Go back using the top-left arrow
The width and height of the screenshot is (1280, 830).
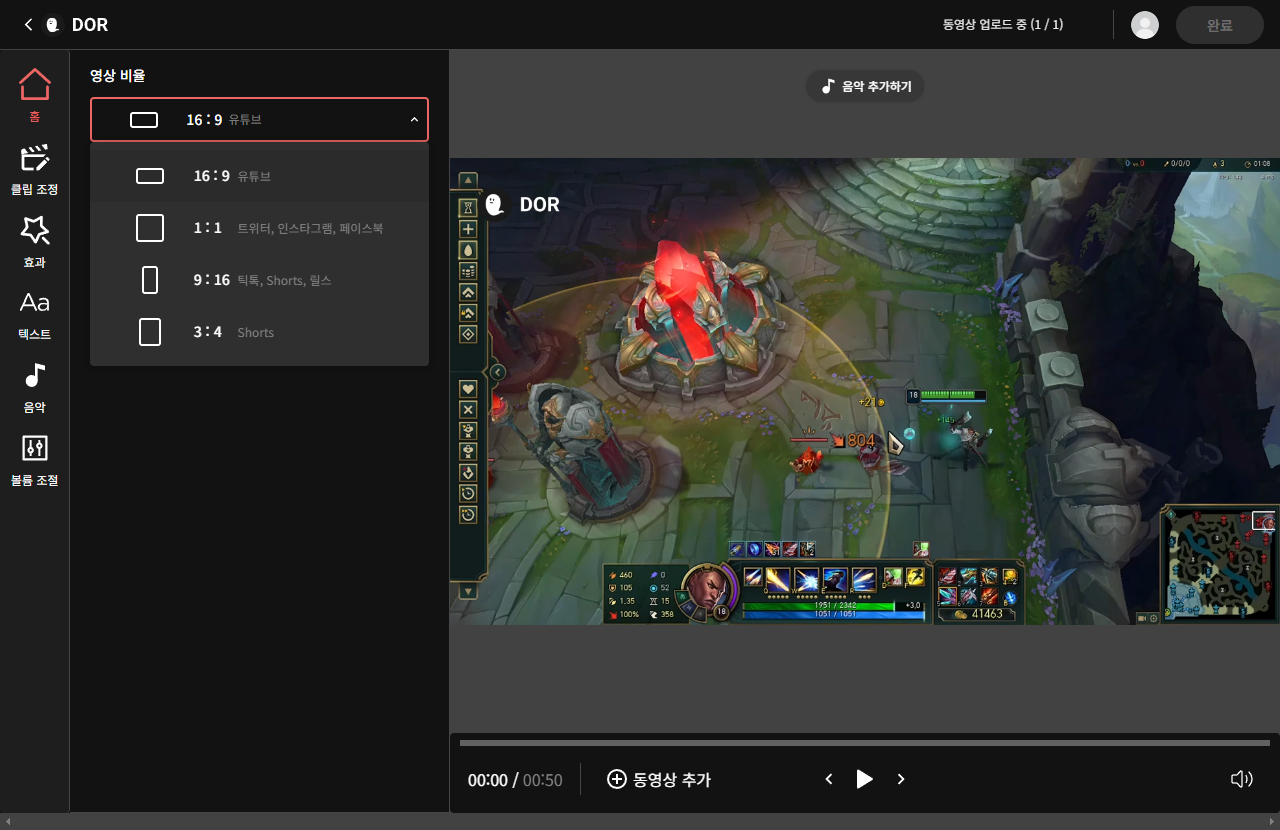click(28, 24)
